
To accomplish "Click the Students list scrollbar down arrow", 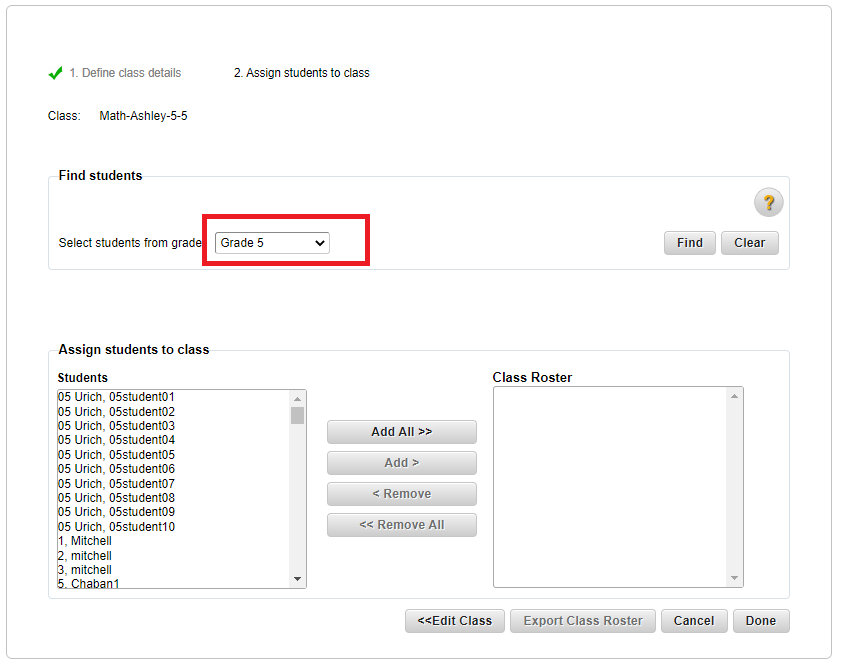I will click(x=297, y=577).
